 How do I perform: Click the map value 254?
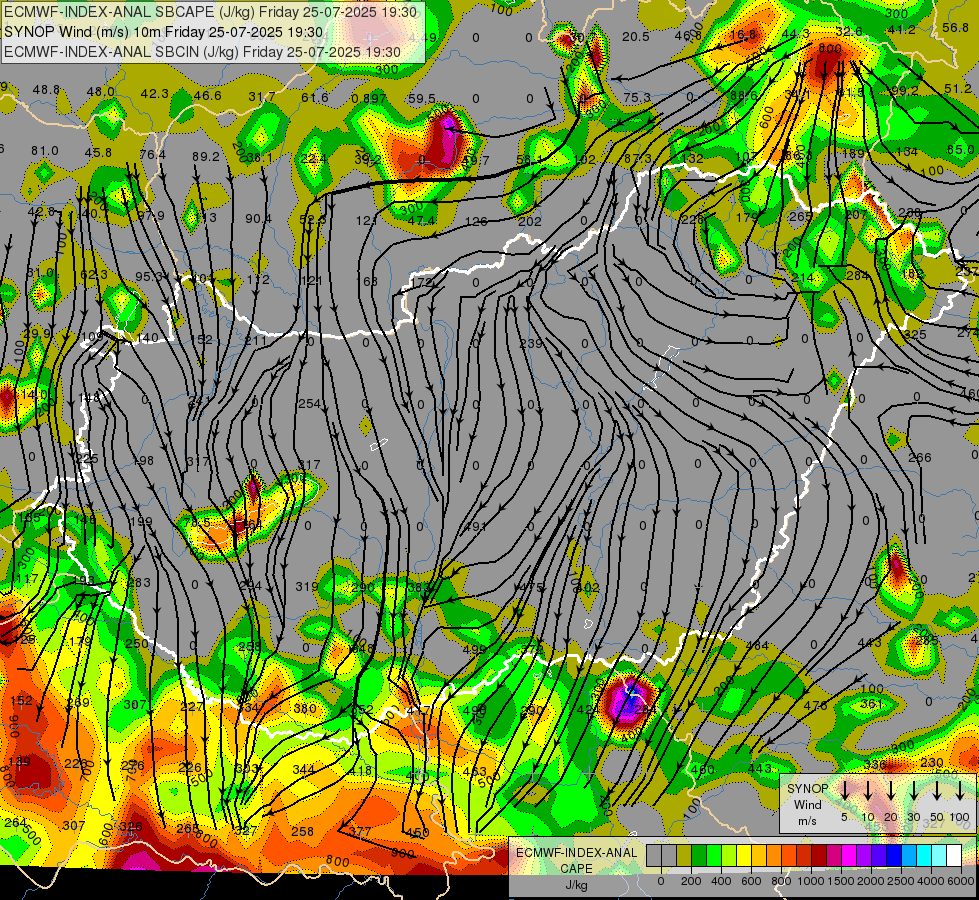coord(310,404)
